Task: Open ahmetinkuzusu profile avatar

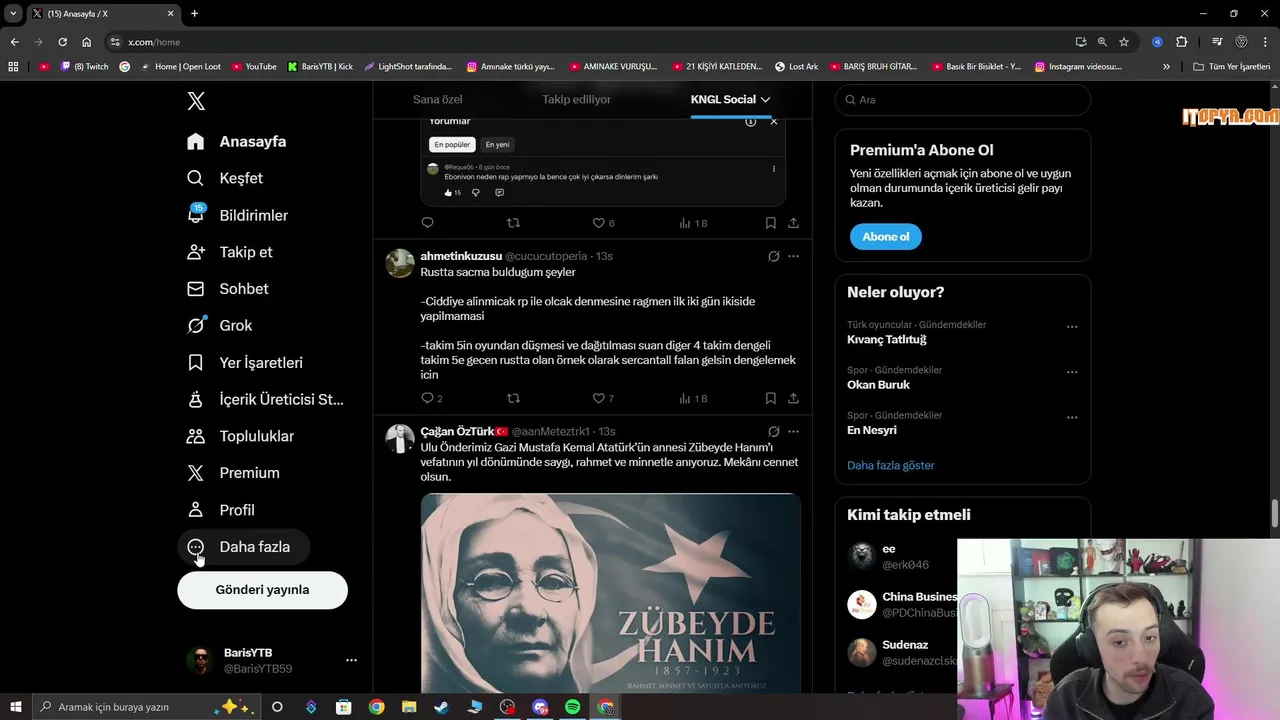Action: click(400, 263)
